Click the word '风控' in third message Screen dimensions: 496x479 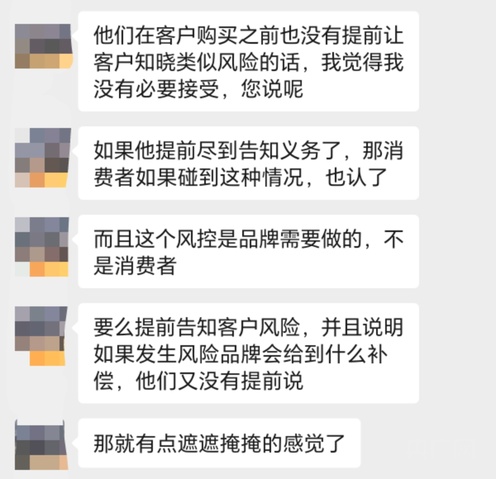coord(197,239)
